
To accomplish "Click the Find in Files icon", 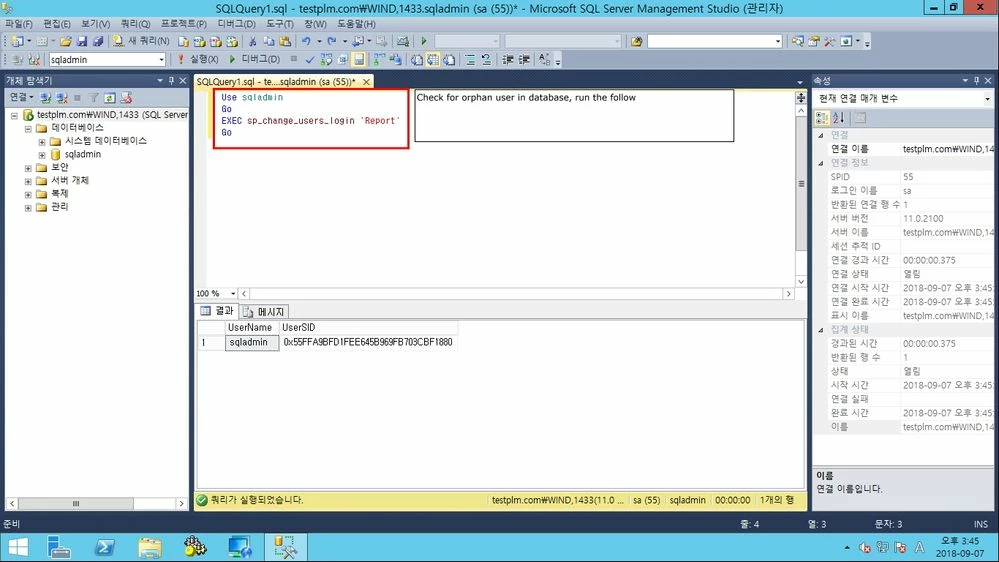I will pos(636,41).
